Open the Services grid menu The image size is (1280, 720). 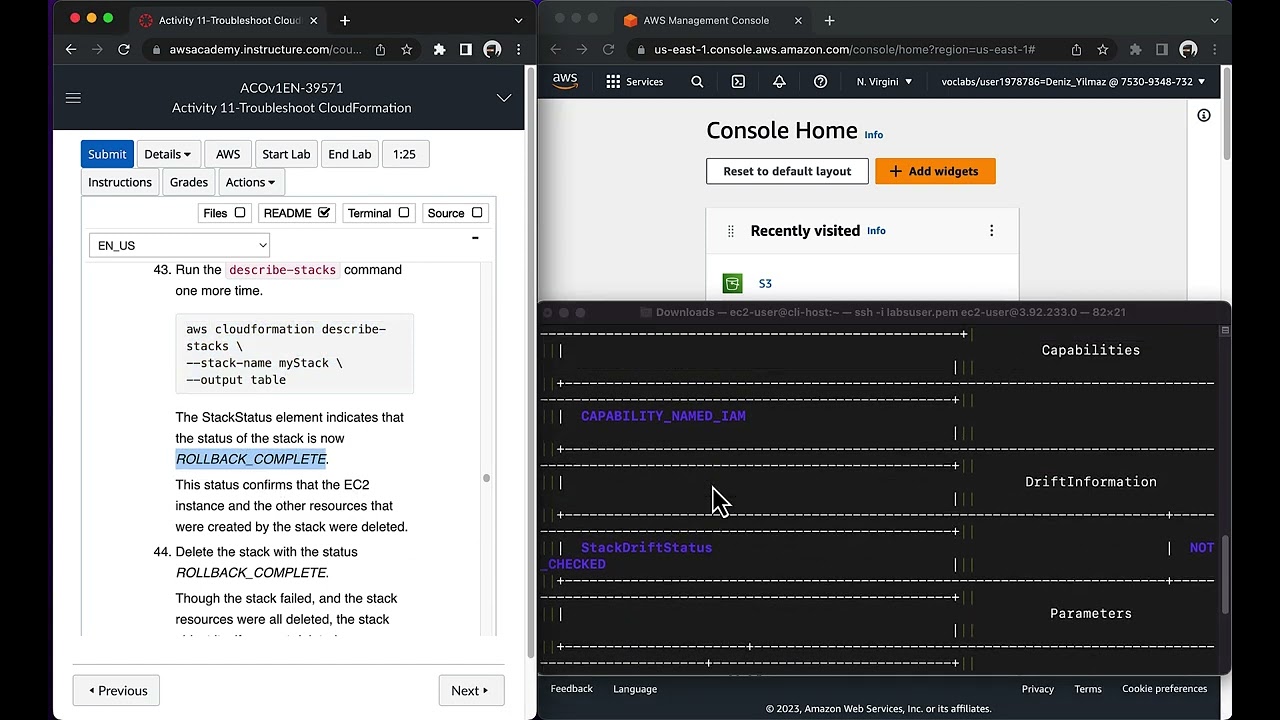click(x=634, y=82)
